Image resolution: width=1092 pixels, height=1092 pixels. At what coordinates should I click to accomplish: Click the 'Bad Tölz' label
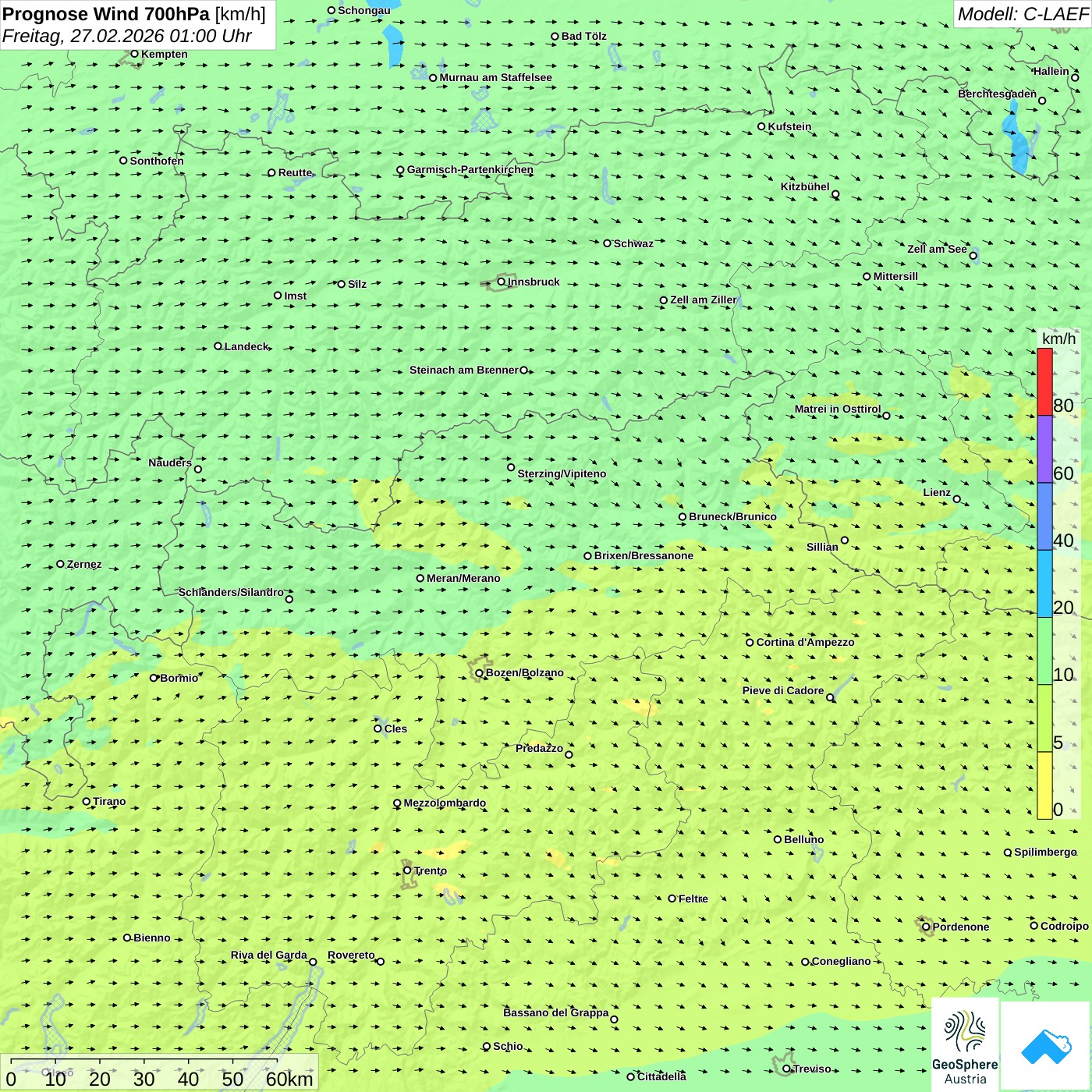pos(584,36)
